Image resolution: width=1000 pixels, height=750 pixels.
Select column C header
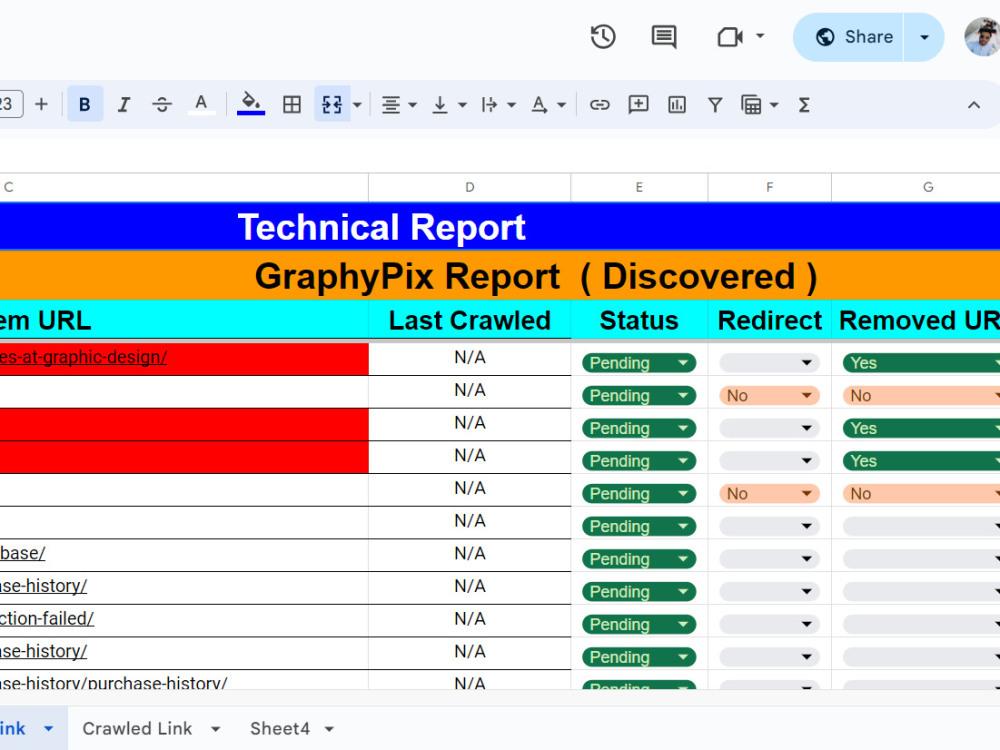184,188
